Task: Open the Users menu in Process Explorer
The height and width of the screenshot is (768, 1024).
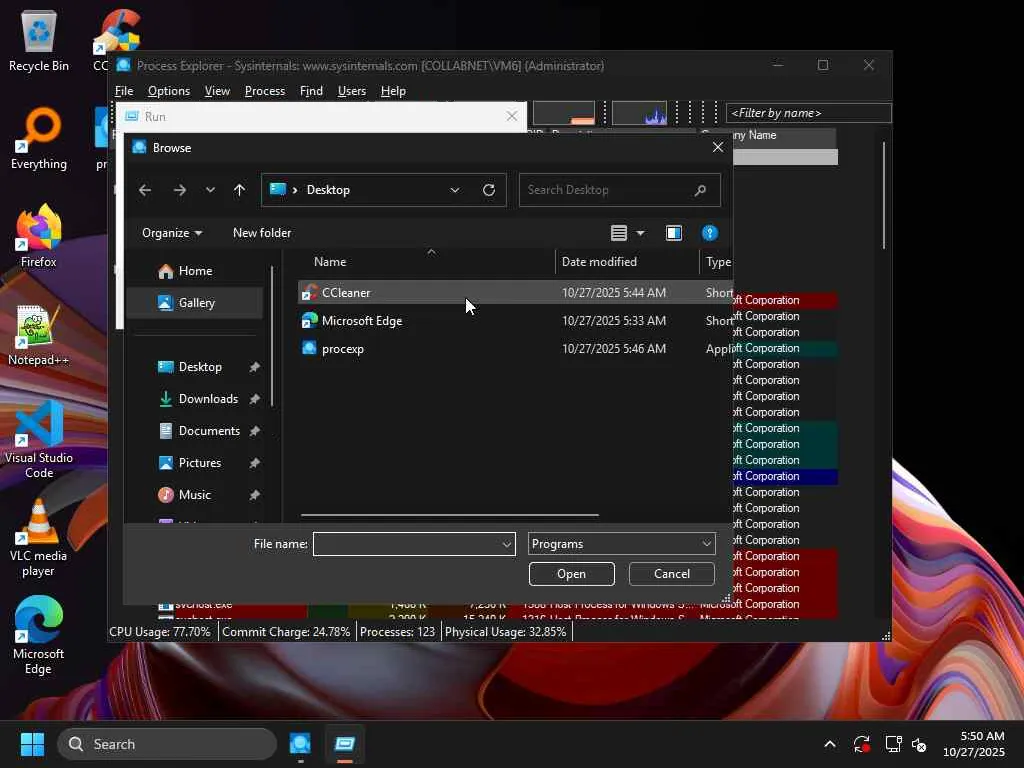Action: (351, 91)
